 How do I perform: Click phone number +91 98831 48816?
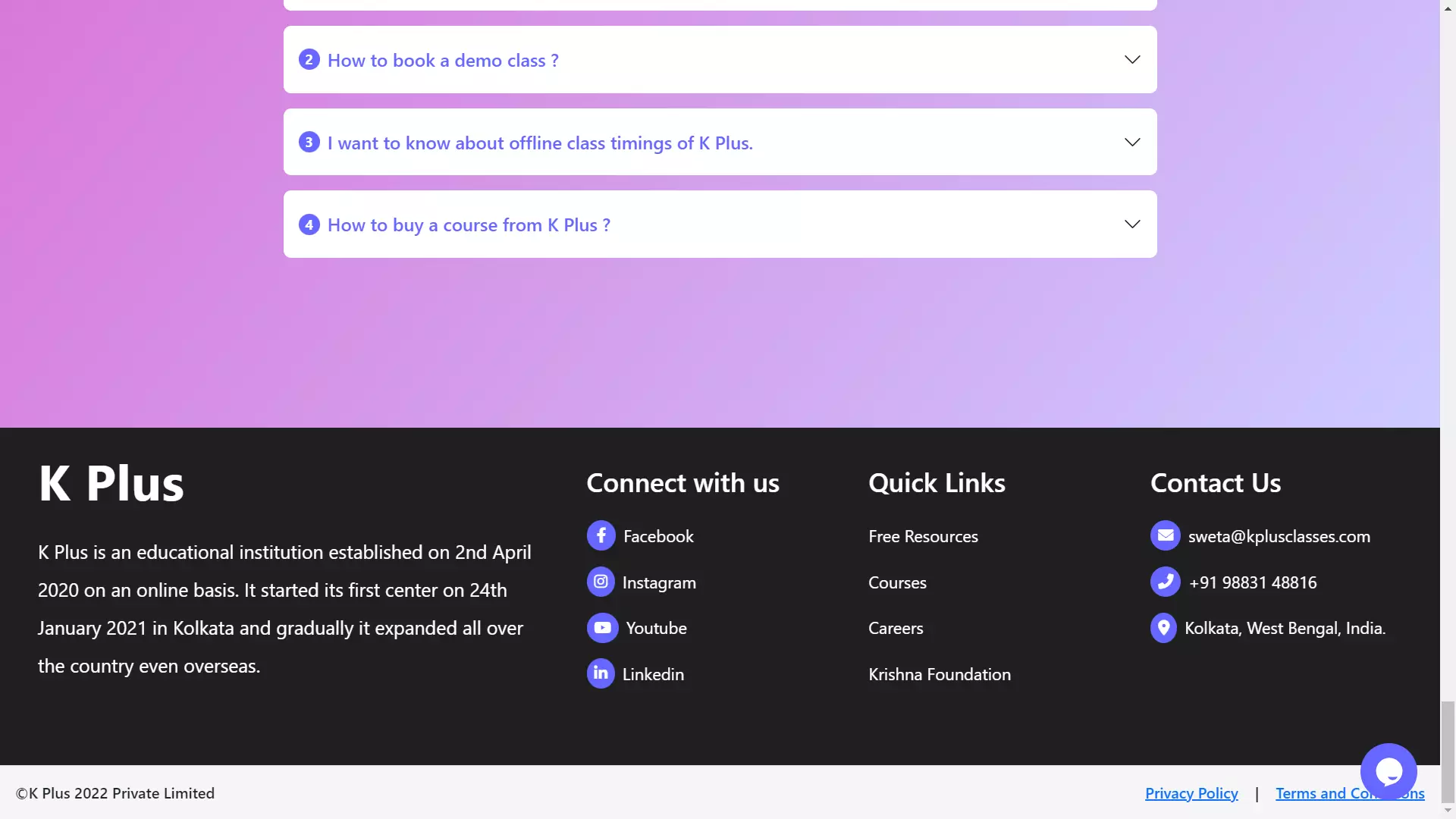pos(1253,582)
